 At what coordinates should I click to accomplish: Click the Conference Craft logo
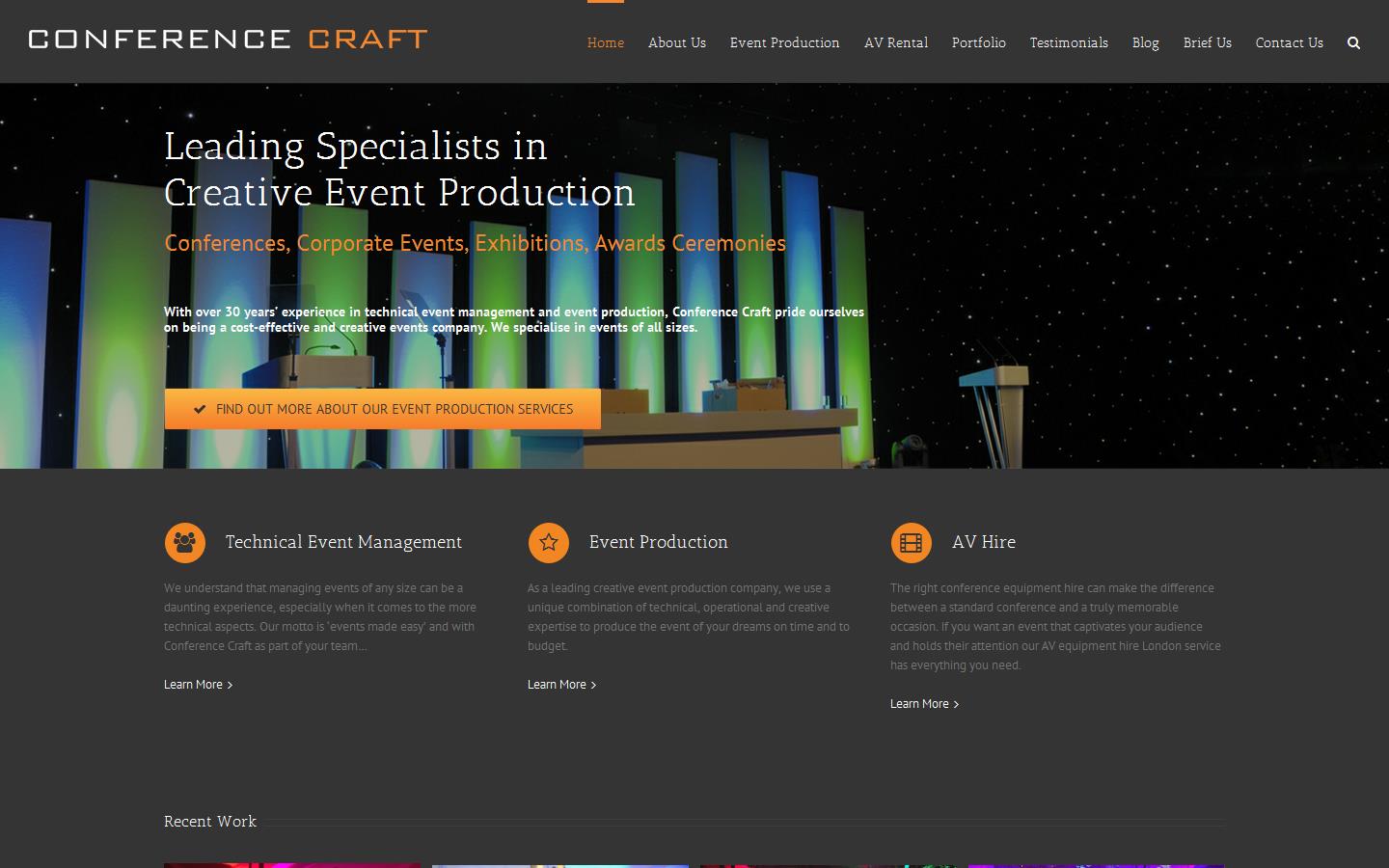coord(228,40)
